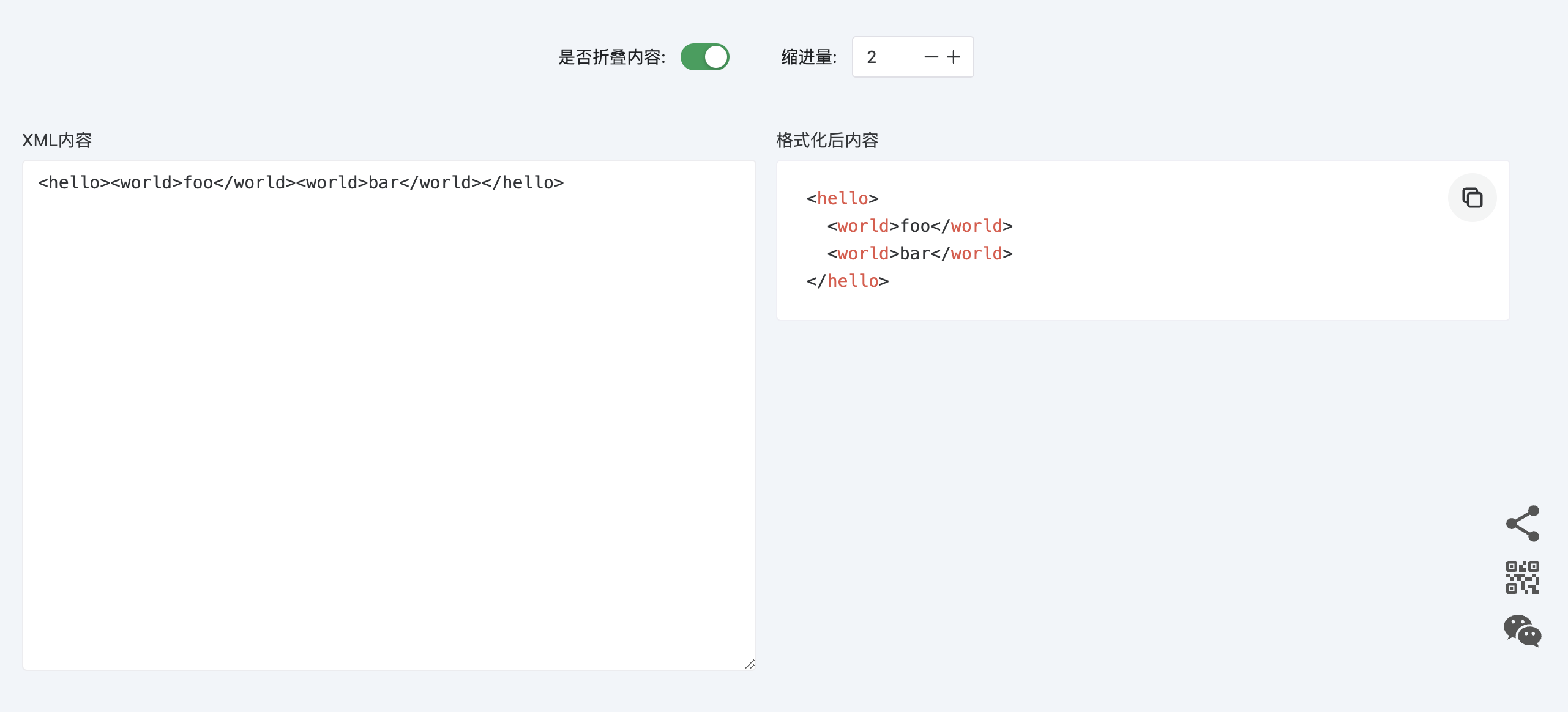Viewport: 1568px width, 712px height.
Task: Click the <hello> opening tag in output
Action: point(842,198)
